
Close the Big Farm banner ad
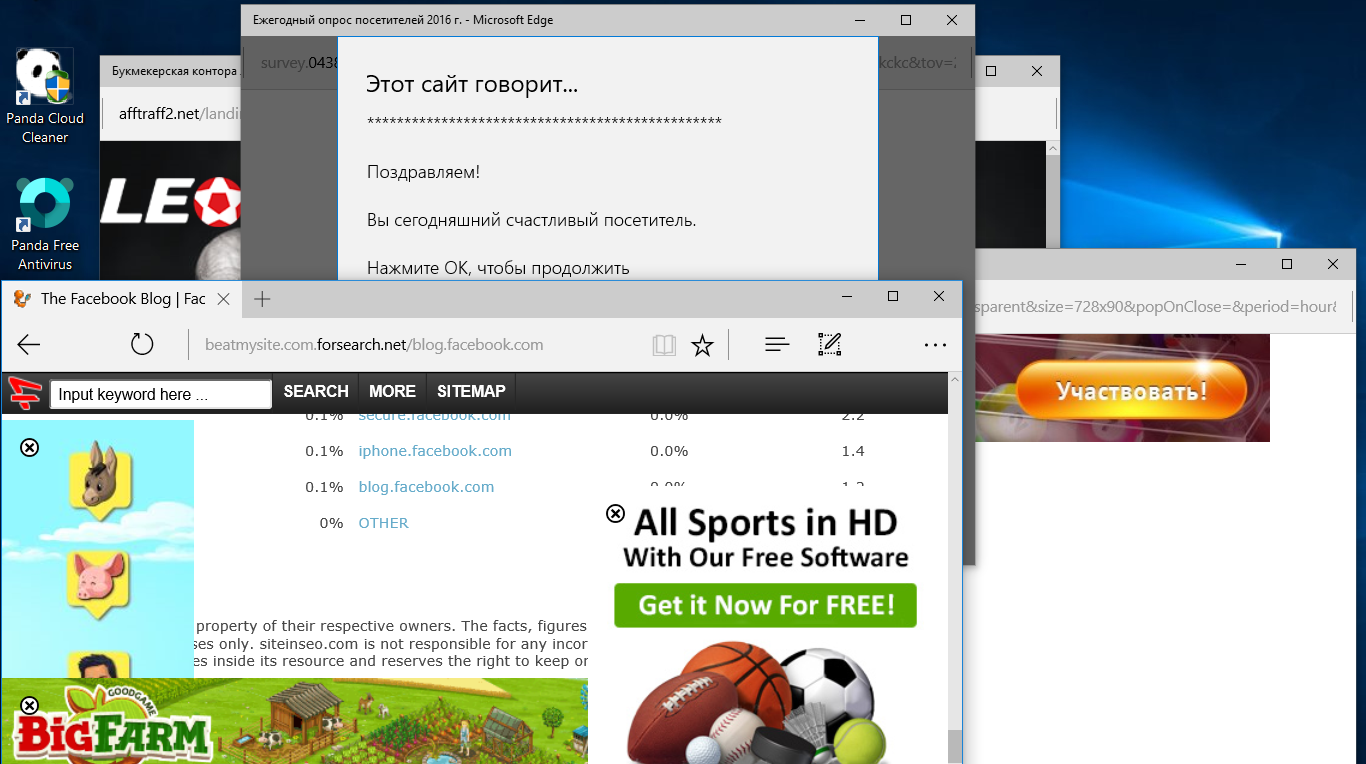(x=30, y=706)
